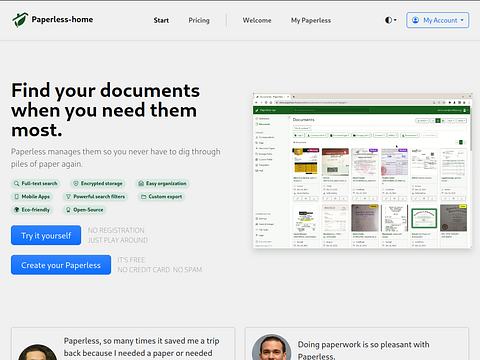Expand the My Account dropdown
Screen dimensions: 480x360
(438, 20)
